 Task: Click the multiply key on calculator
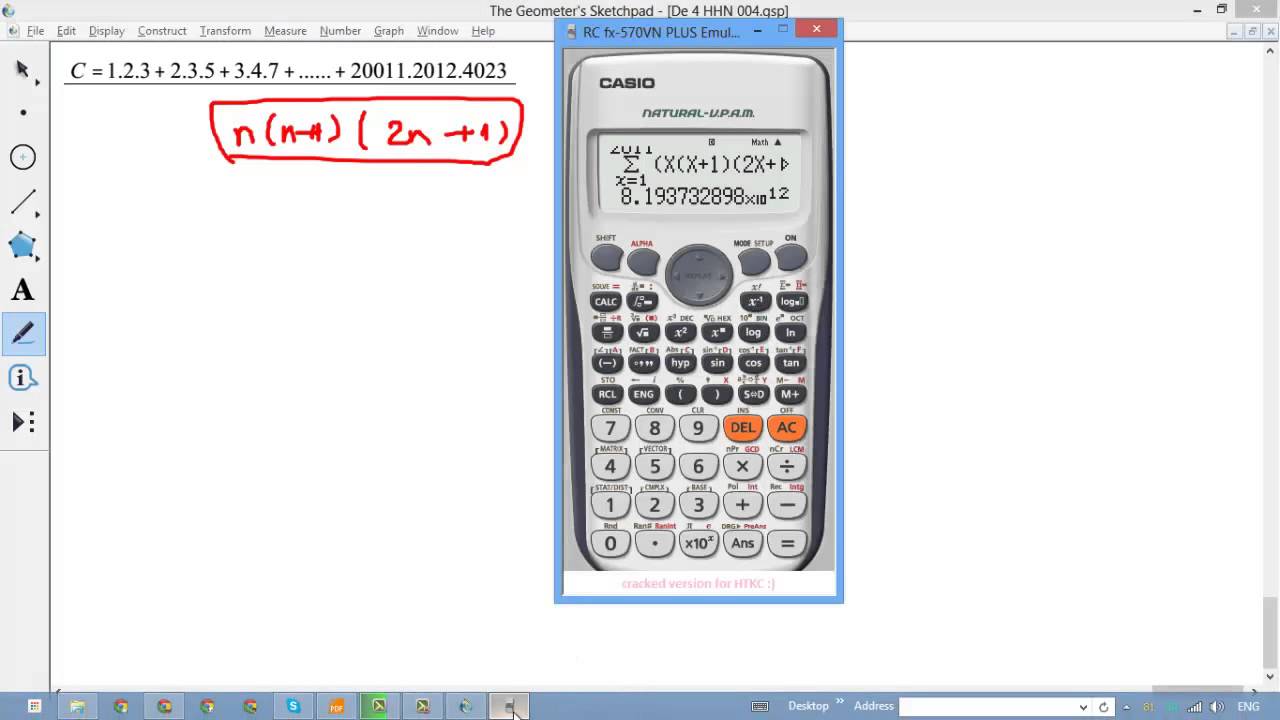(742, 466)
